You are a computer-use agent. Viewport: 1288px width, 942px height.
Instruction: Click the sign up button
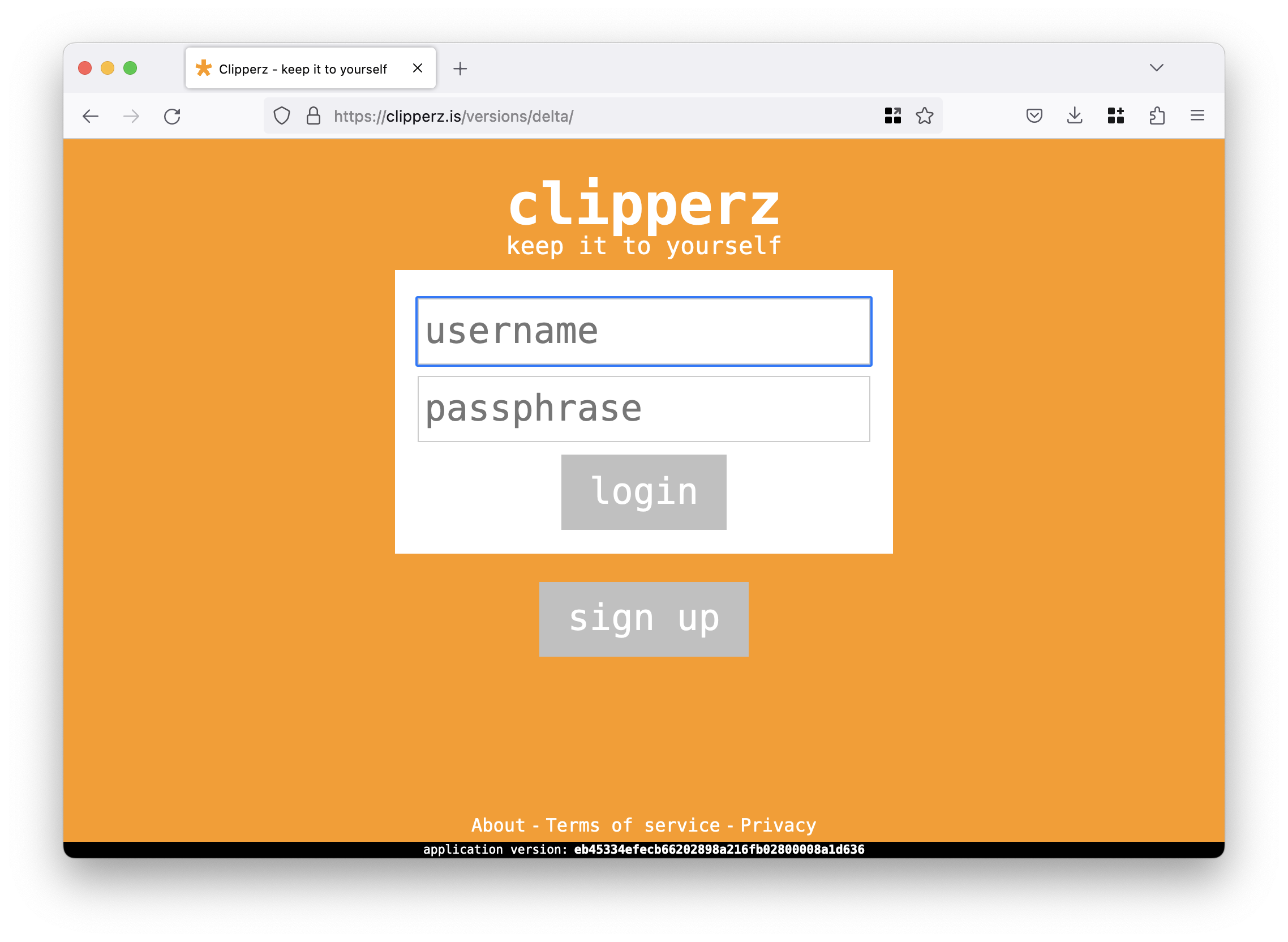(x=643, y=617)
